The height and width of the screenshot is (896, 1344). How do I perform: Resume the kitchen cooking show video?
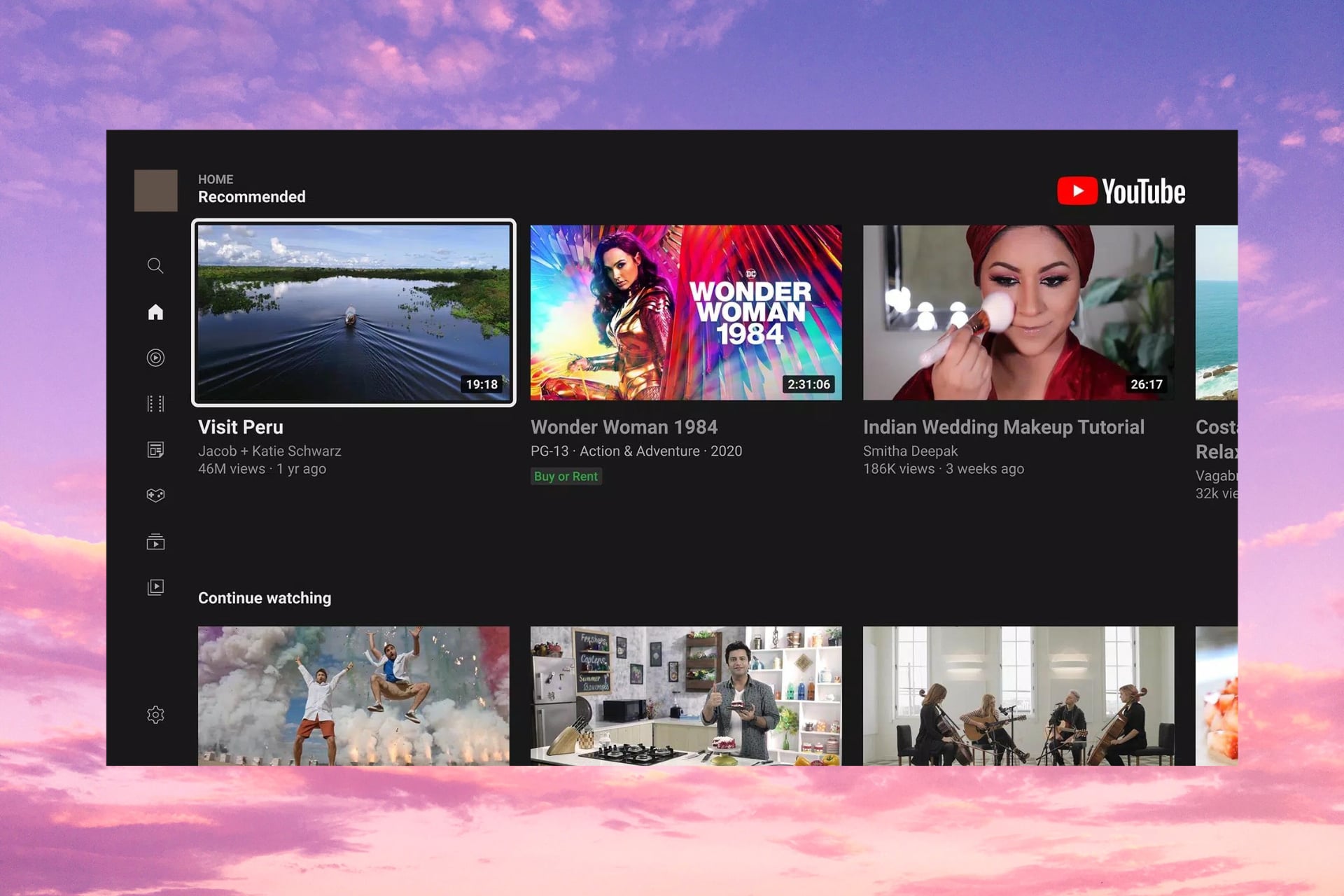[x=686, y=695]
